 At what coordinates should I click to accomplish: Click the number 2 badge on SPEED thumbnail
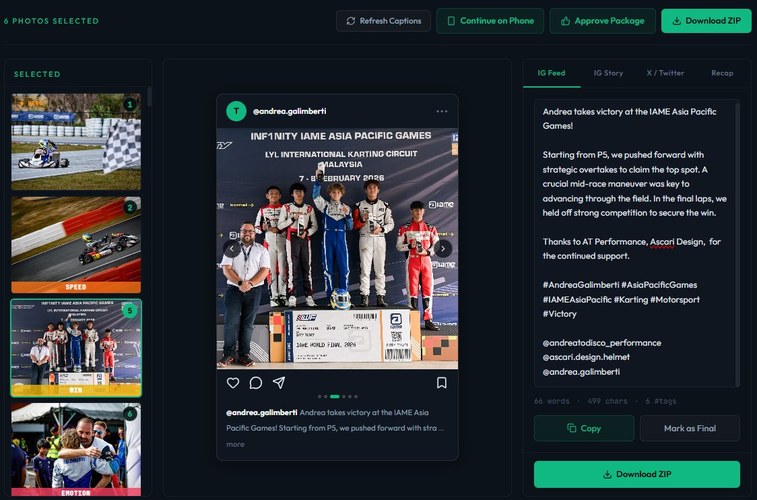pyautogui.click(x=129, y=208)
